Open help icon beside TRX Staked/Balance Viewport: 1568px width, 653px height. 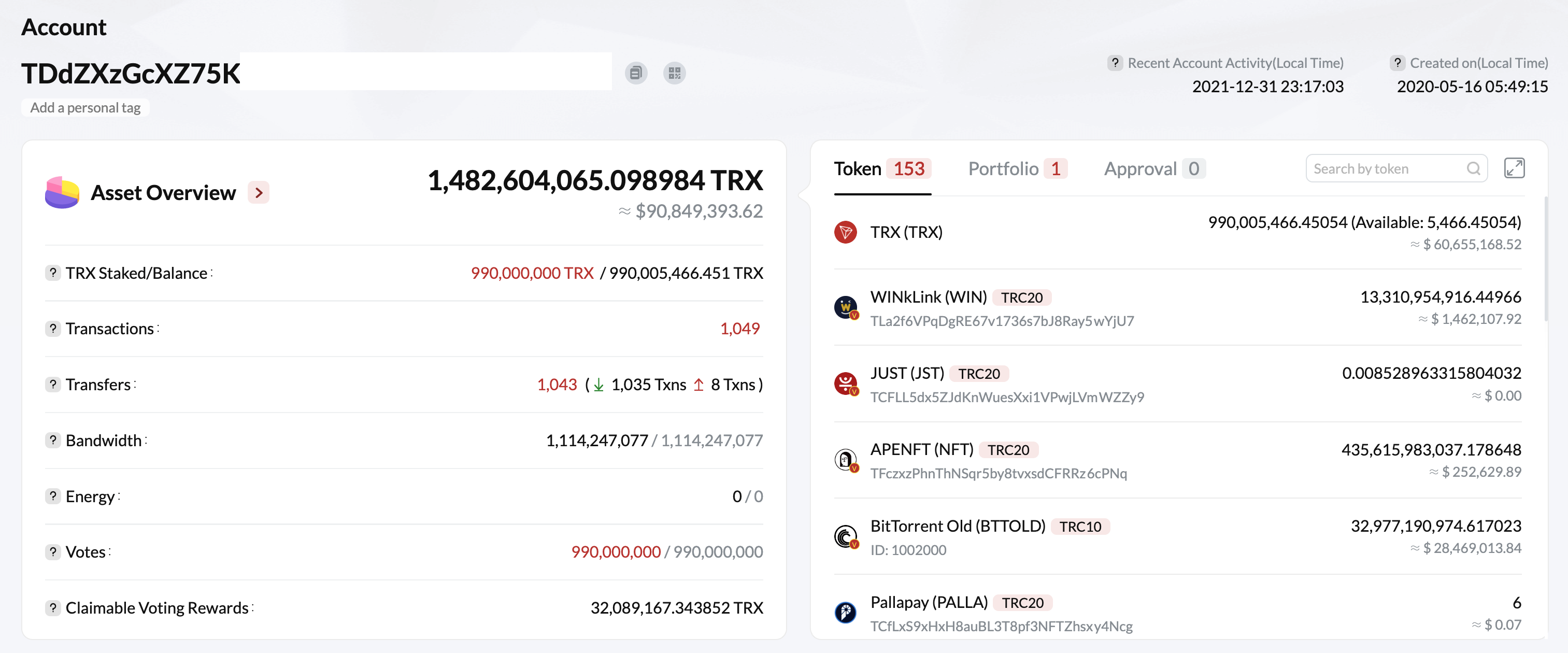[x=53, y=273]
